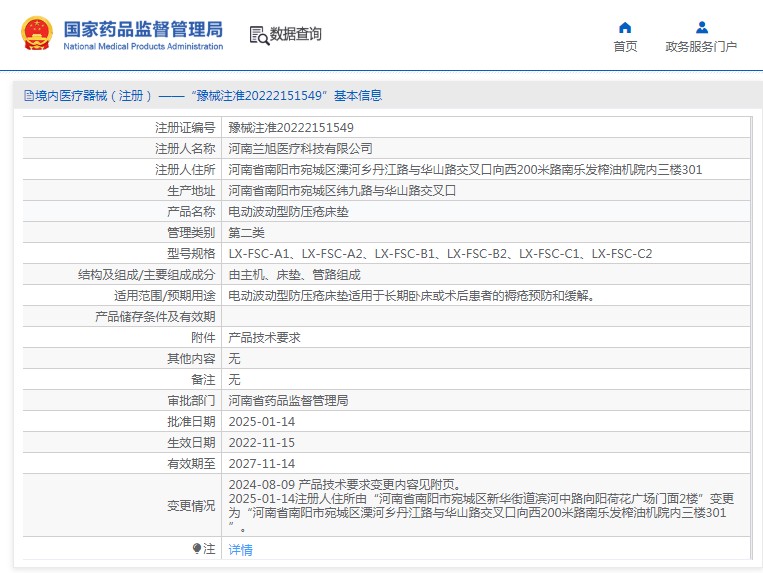Image resolution: width=763 pixels, height=573 pixels.
Task: Click the lightbulb icon beside 注
Action: [x=197, y=549]
